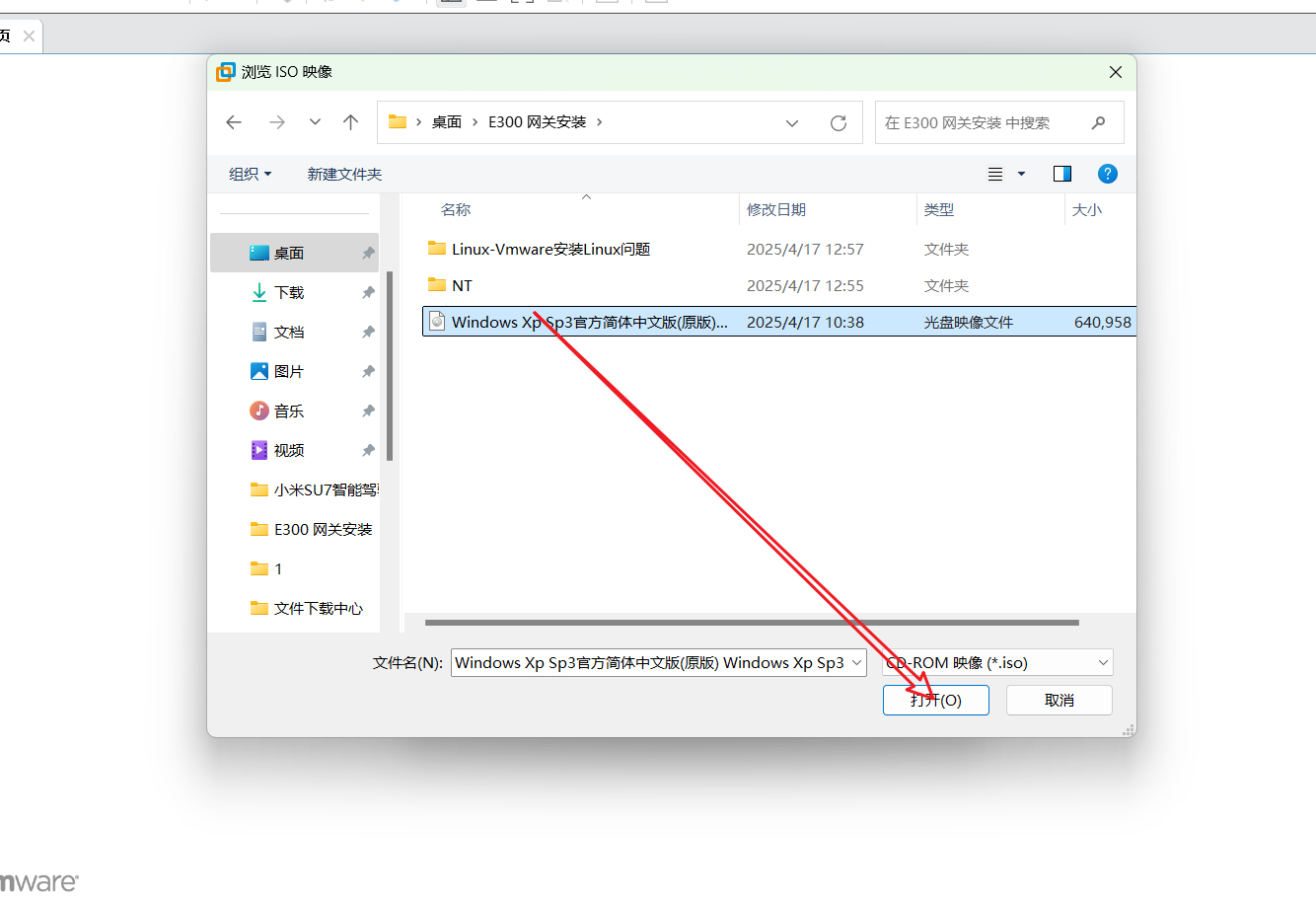Click pin icon next to 下载

[368, 292]
